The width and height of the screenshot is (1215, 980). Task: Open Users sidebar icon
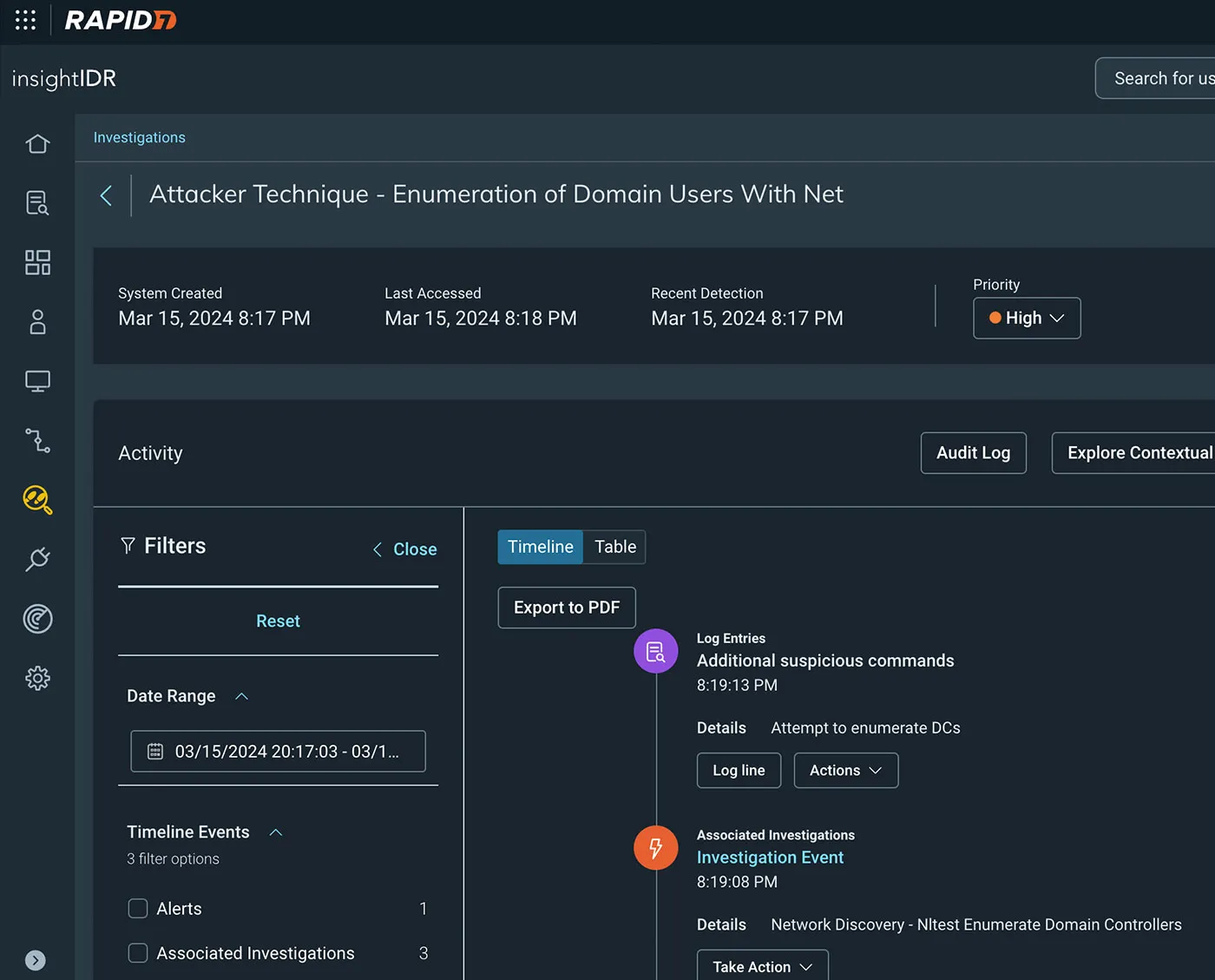point(37,322)
